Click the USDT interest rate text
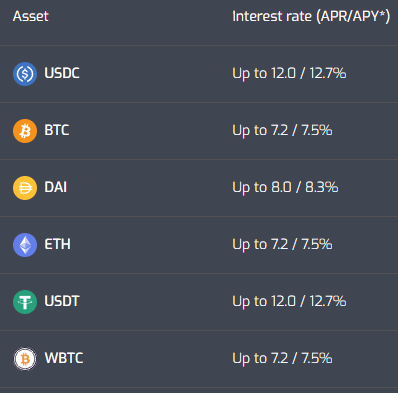Screen dimensions: 398x393 289,301
